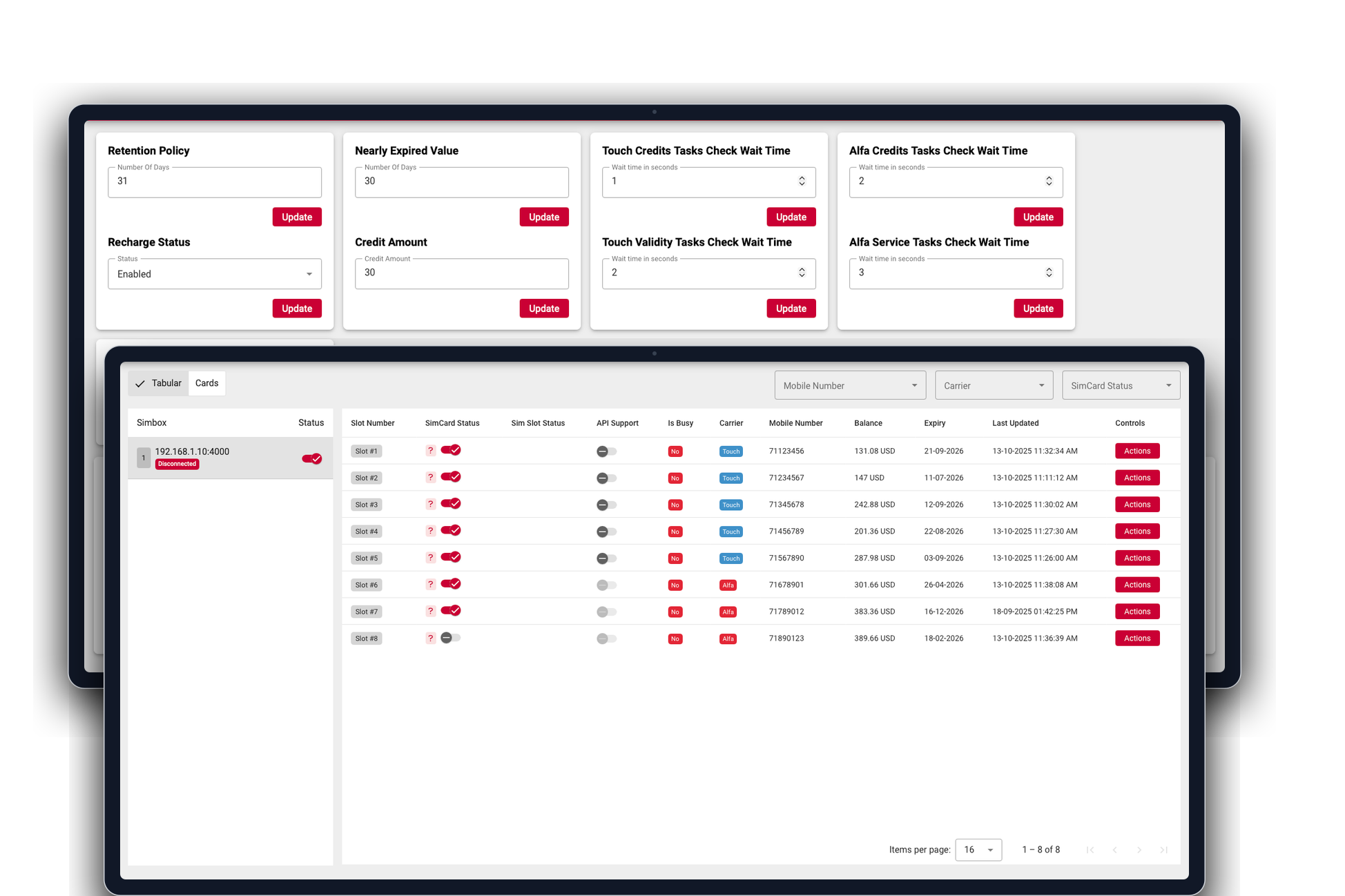
Task: Sort by the Last Updated column header
Action: tap(1015, 423)
